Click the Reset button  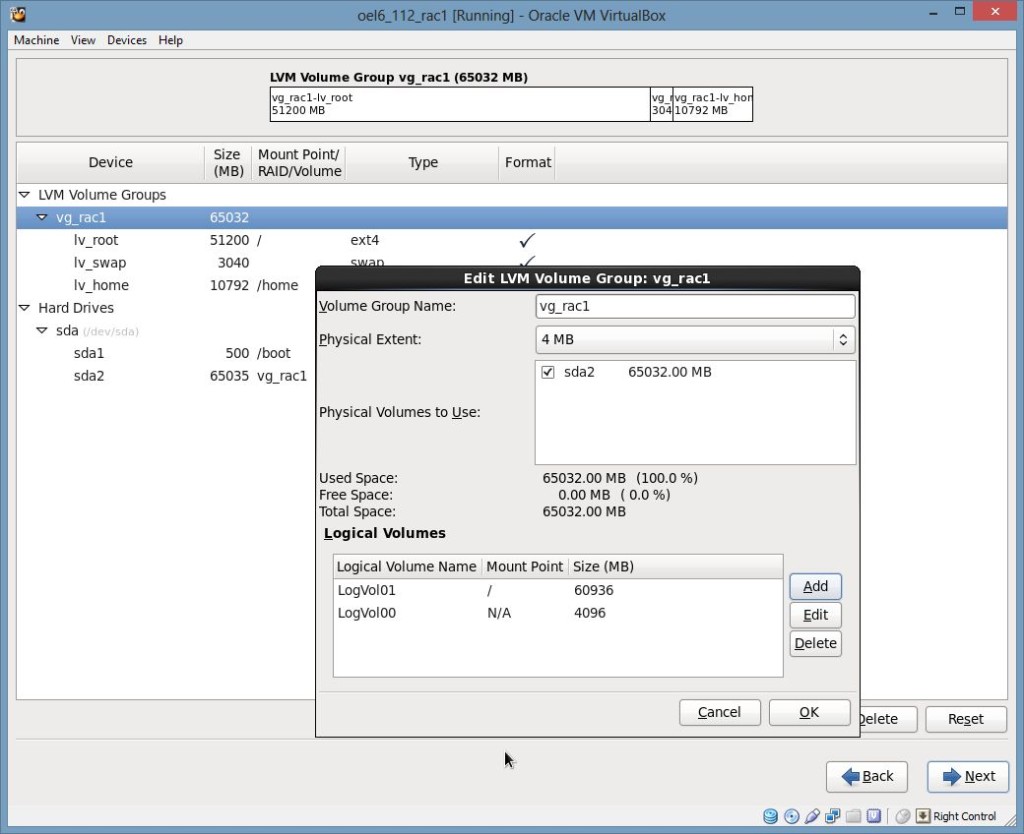(x=966, y=719)
